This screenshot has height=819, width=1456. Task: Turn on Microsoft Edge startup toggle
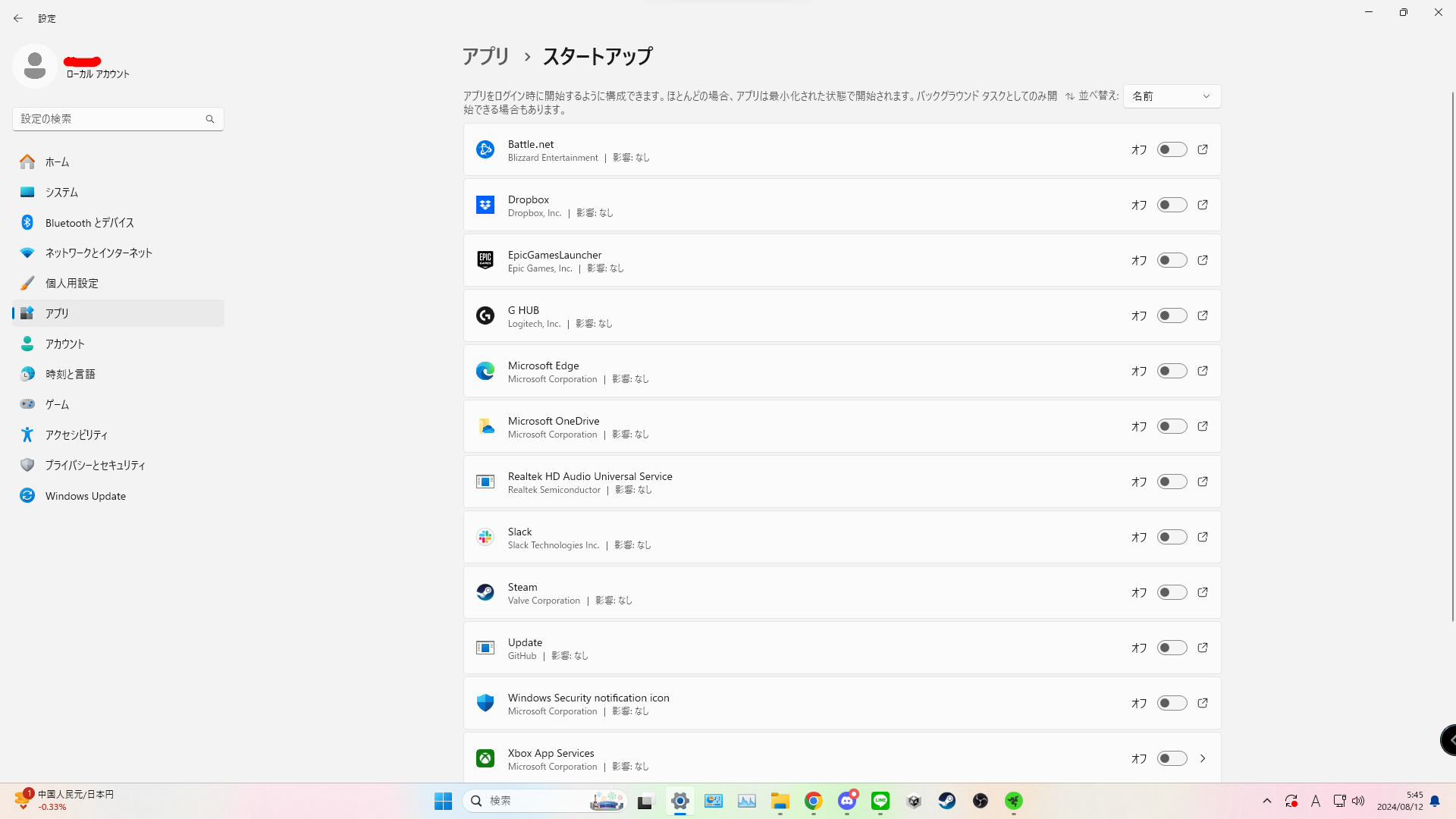tap(1172, 371)
